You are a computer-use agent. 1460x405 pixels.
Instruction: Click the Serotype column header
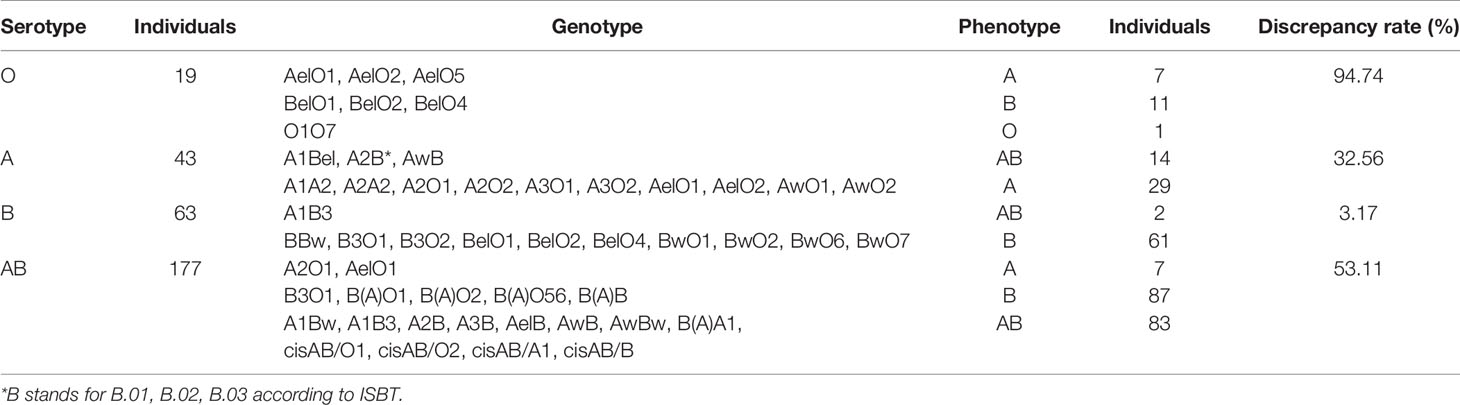pyautogui.click(x=37, y=28)
